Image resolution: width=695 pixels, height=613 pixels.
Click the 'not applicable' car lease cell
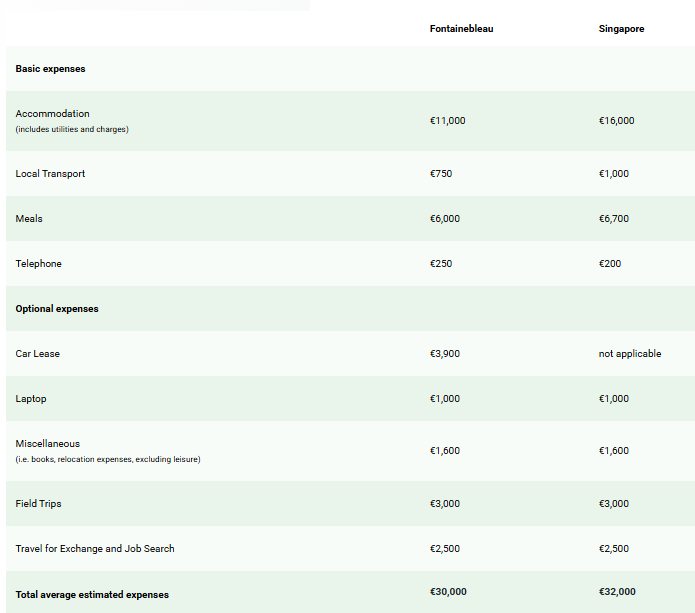630,354
